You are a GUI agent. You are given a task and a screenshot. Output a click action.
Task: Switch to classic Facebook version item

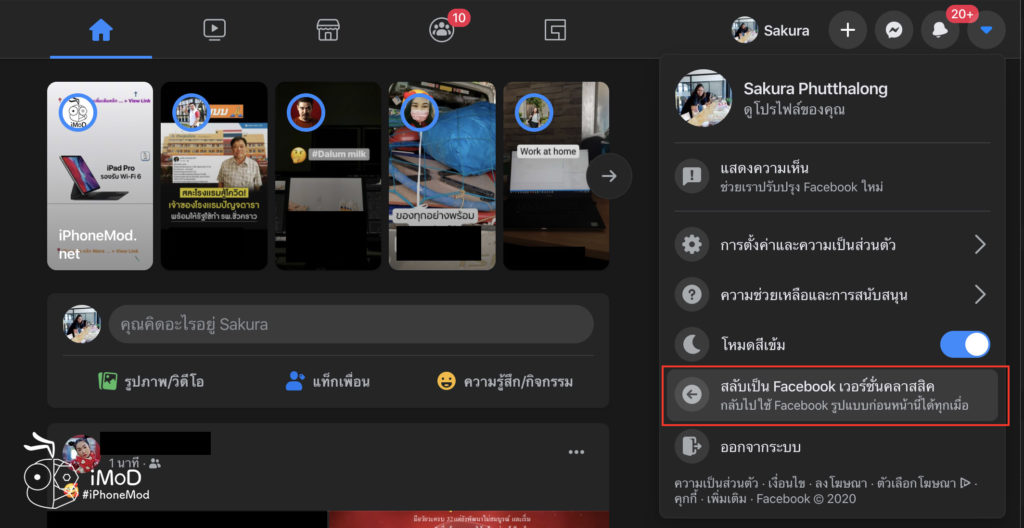832,395
